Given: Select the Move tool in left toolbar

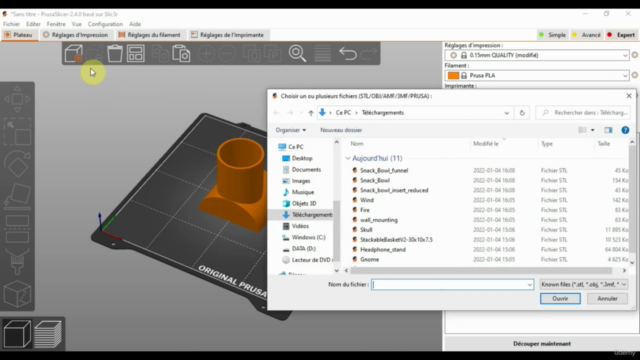Looking at the screenshot, I should point(17,99).
